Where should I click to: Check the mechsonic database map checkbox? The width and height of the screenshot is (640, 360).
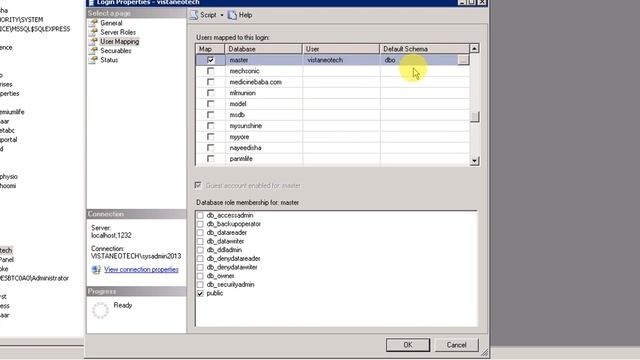[211, 71]
